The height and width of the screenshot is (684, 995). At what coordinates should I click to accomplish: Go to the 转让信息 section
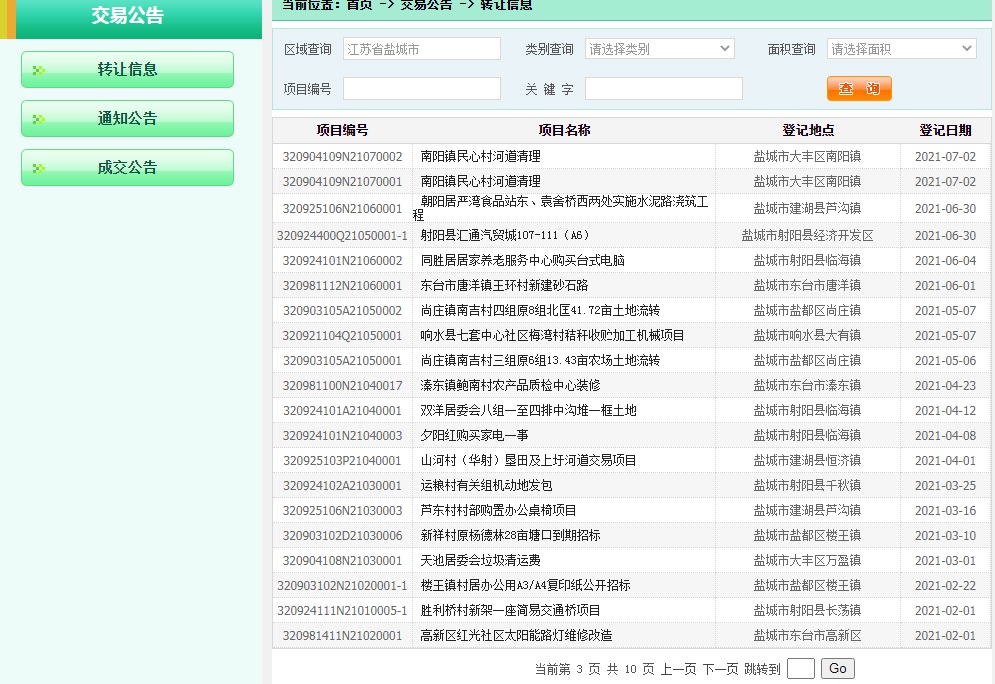tap(127, 70)
